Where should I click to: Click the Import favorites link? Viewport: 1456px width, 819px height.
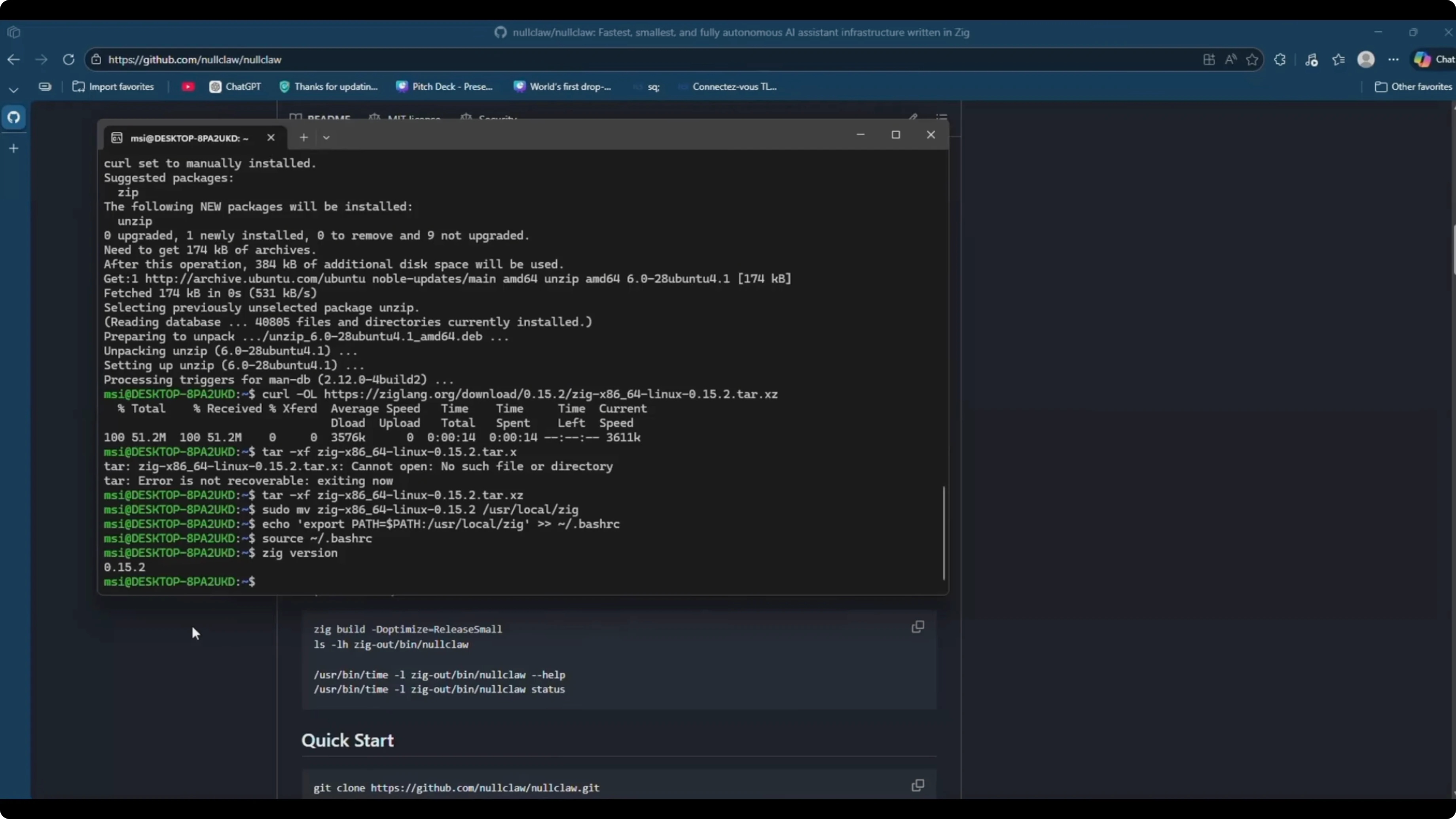tap(114, 87)
